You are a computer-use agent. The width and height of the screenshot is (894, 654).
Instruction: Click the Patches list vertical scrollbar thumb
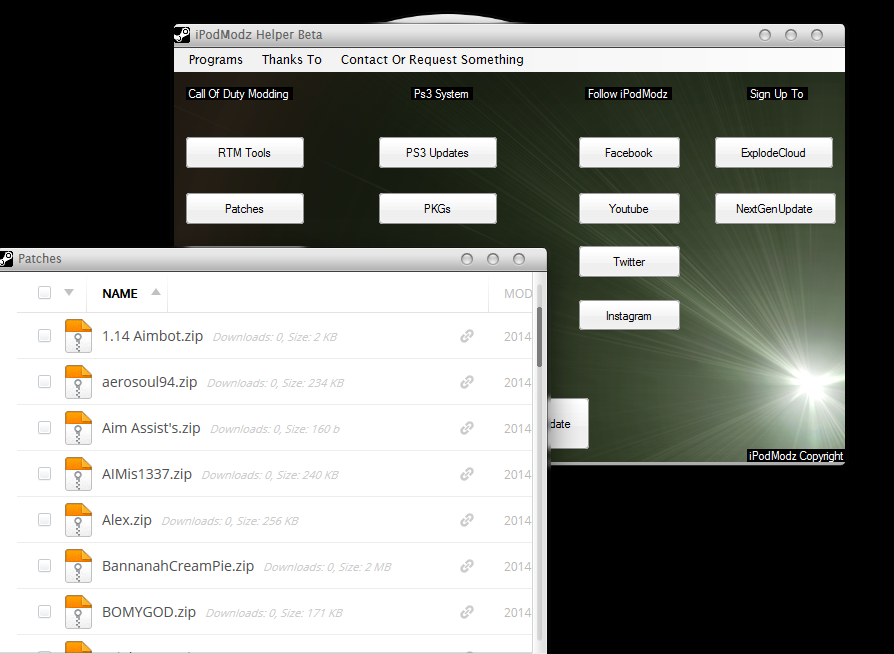(539, 337)
